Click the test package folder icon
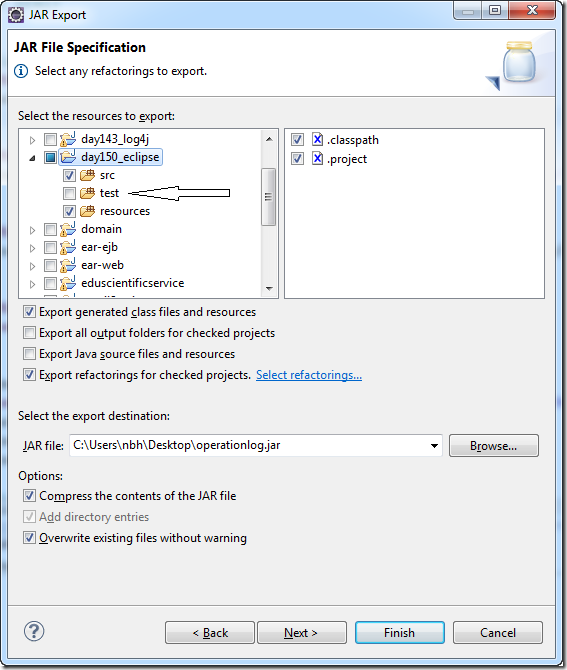The width and height of the screenshot is (567, 670). [87, 193]
